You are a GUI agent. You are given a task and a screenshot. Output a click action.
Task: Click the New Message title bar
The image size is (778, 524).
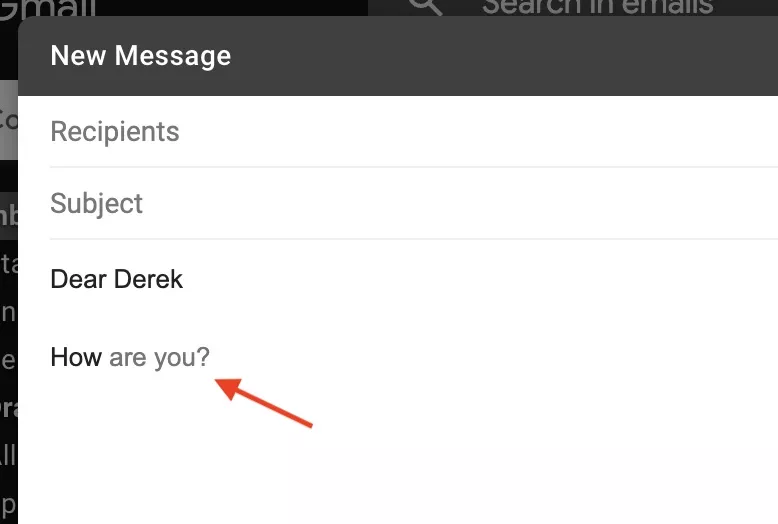pos(400,55)
